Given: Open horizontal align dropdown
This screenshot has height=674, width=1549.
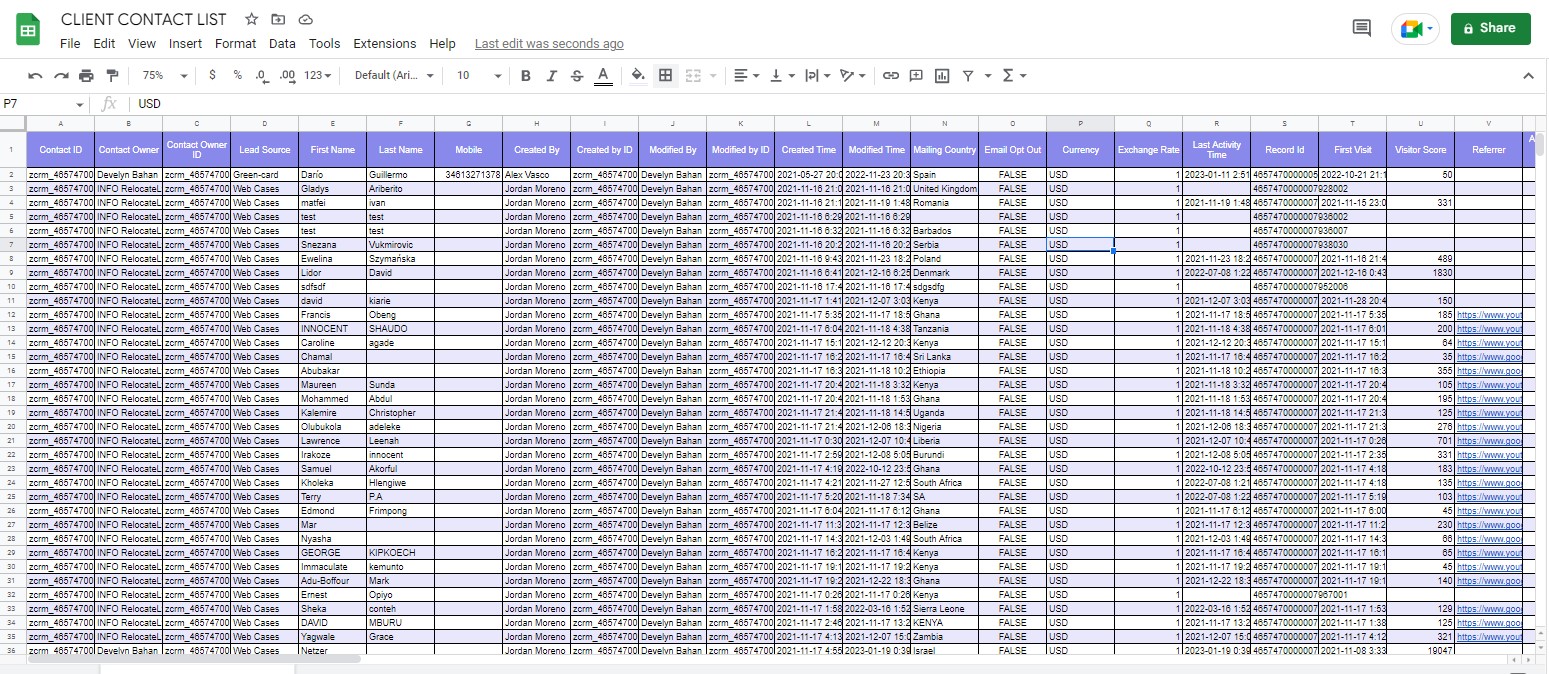Looking at the screenshot, I should tap(746, 76).
